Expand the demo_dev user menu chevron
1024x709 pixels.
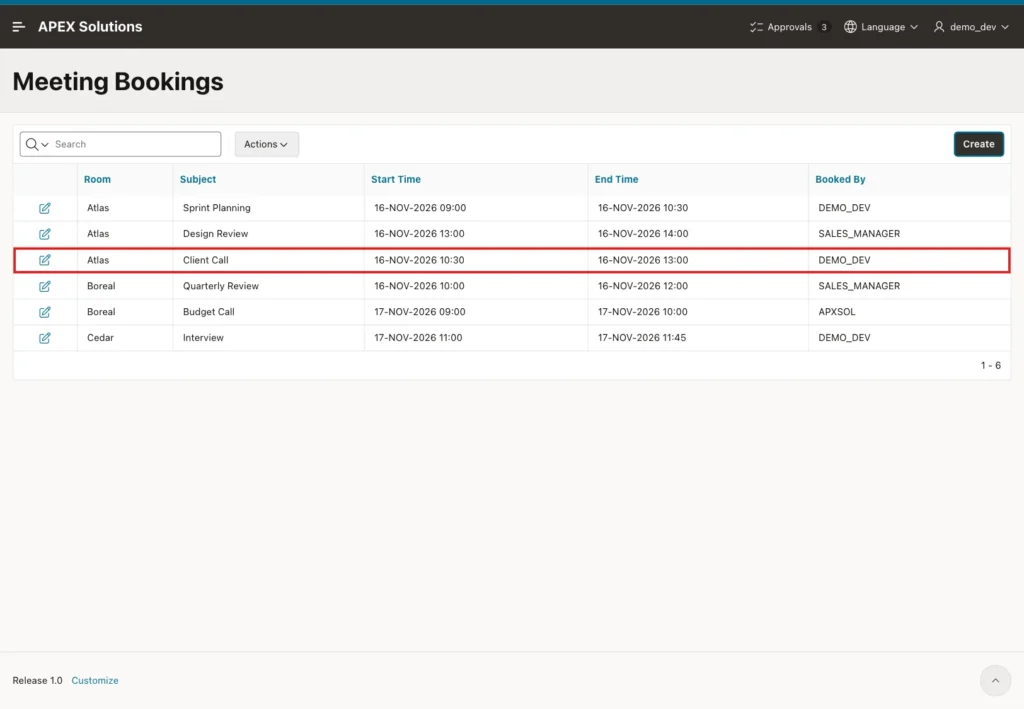point(1005,27)
